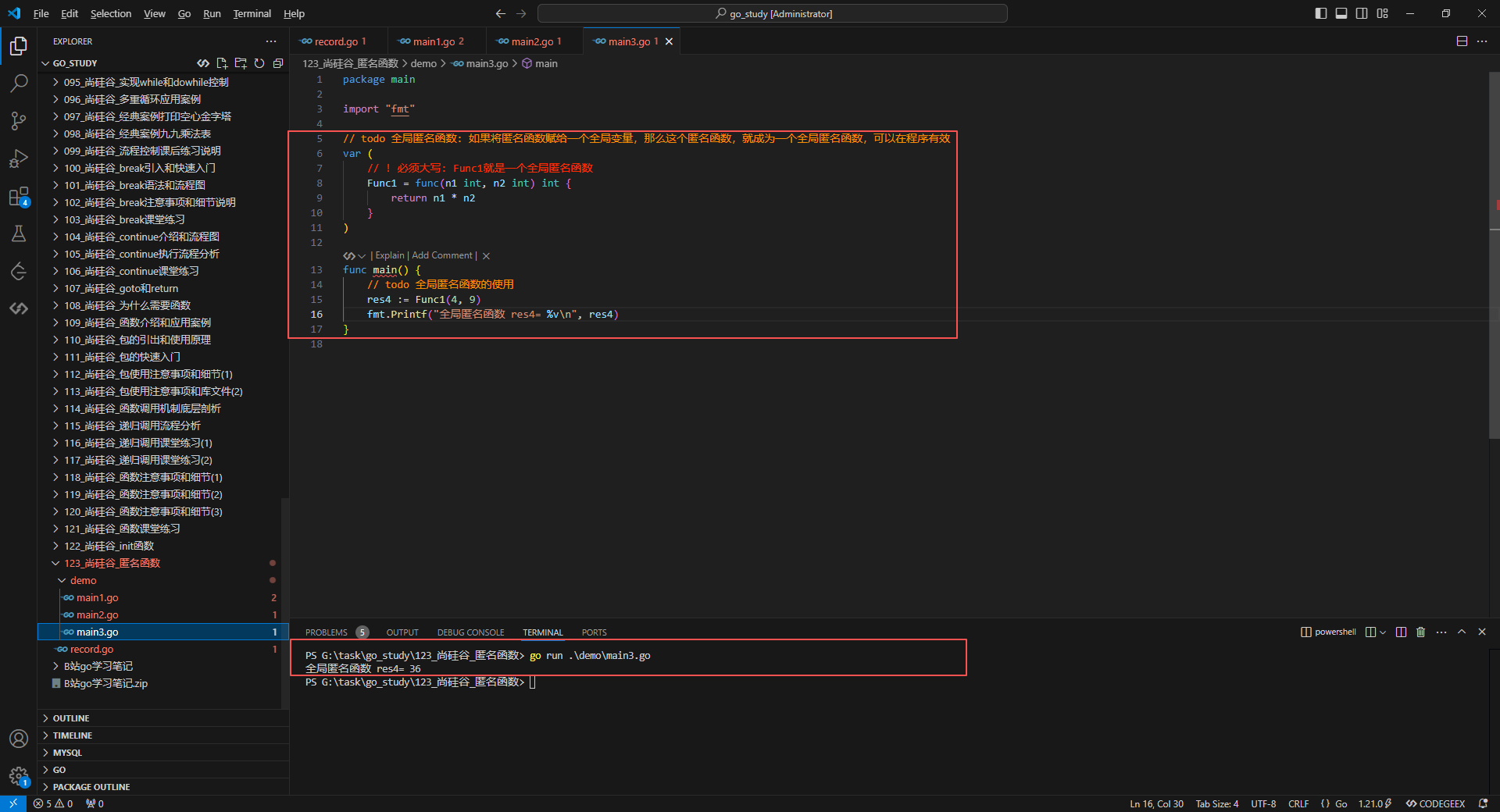The image size is (1500, 812).
Task: Open the Source Control view
Action: click(x=19, y=120)
